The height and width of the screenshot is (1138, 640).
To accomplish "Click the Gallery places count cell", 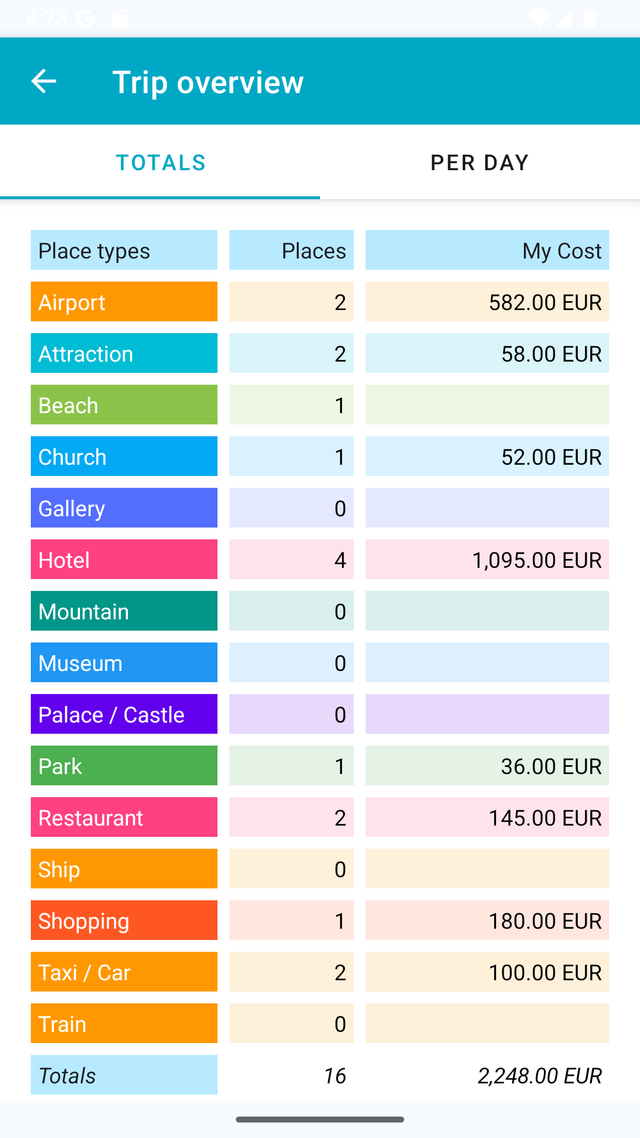I will coord(291,507).
